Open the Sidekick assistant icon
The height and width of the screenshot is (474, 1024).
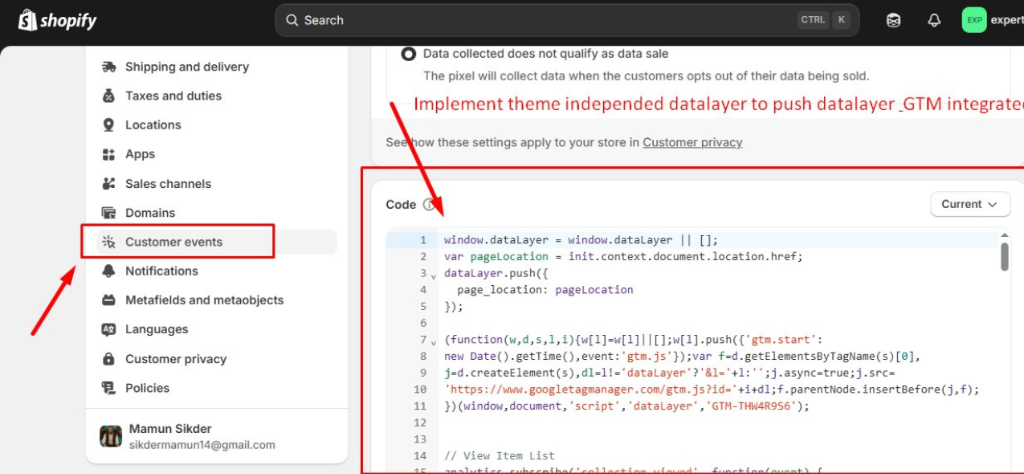point(893,20)
